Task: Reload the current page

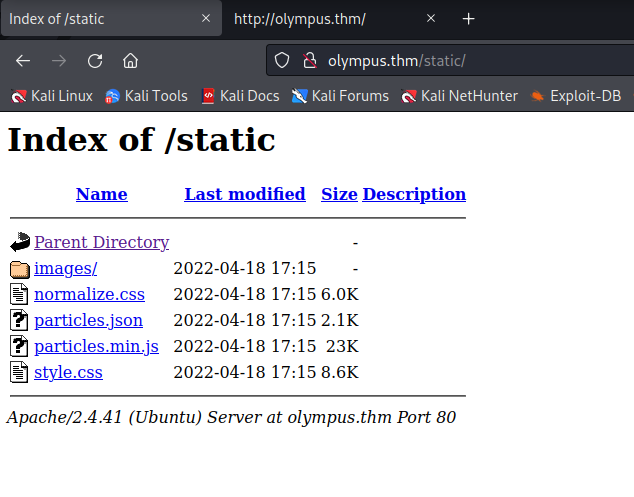Action: point(95,61)
